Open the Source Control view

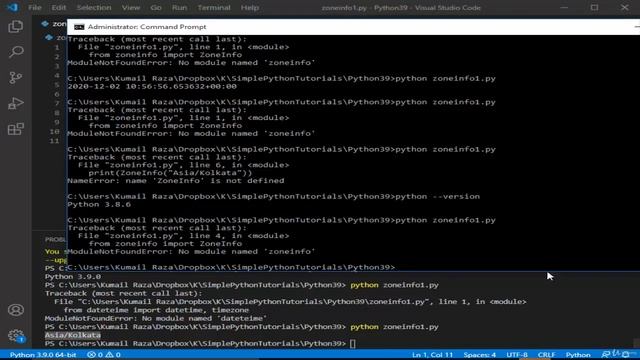tap(16, 78)
